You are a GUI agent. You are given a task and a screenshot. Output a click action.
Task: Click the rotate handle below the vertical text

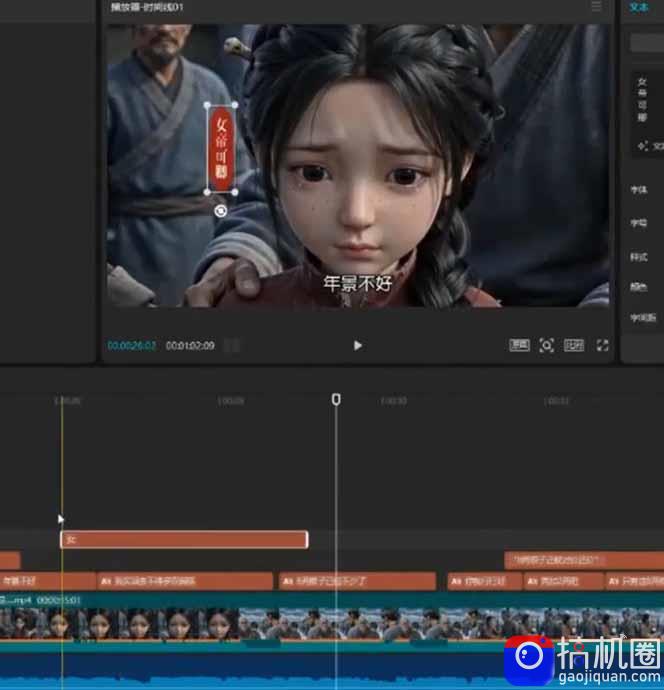[220, 211]
